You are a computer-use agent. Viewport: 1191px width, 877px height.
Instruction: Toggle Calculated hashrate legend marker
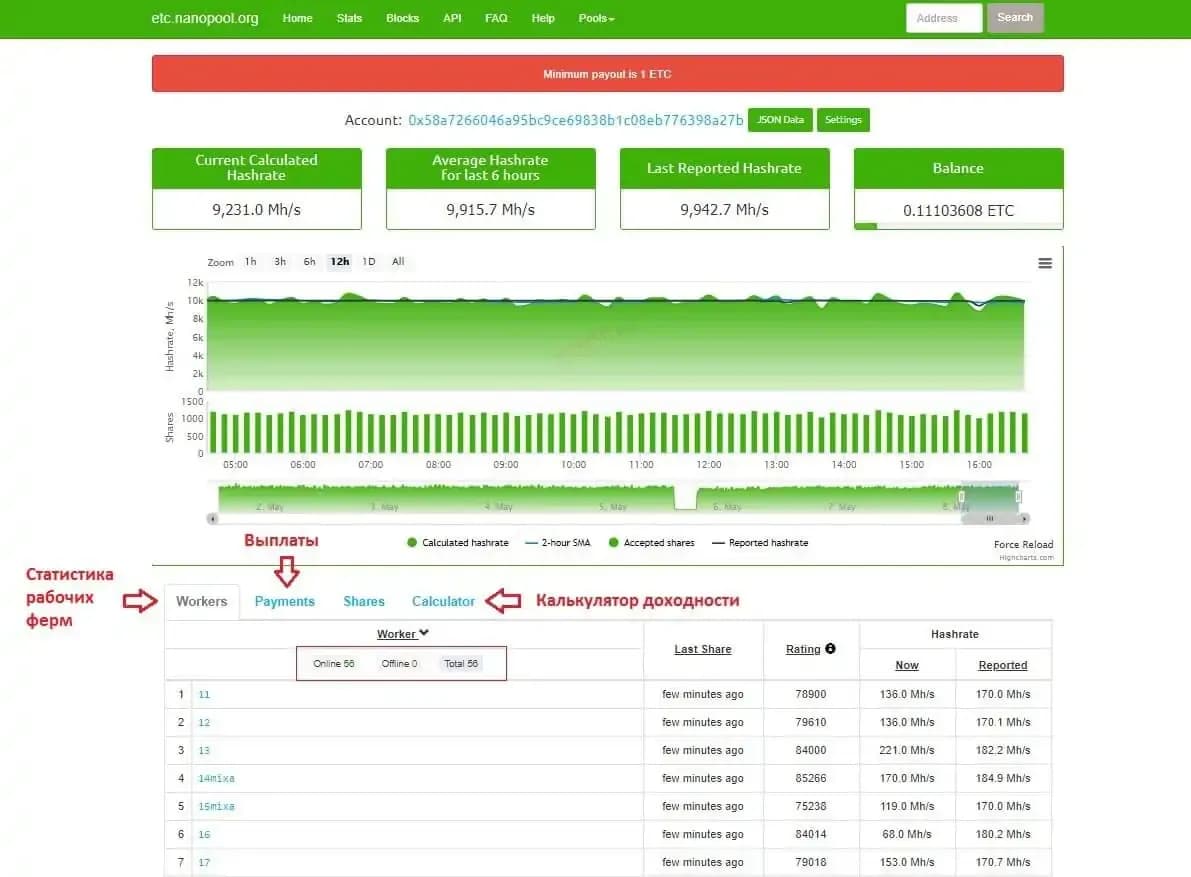click(x=412, y=542)
